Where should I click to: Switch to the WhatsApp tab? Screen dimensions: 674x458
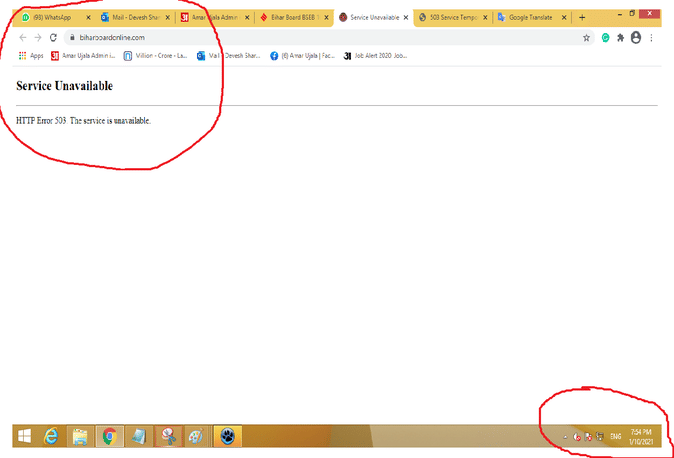pos(50,17)
